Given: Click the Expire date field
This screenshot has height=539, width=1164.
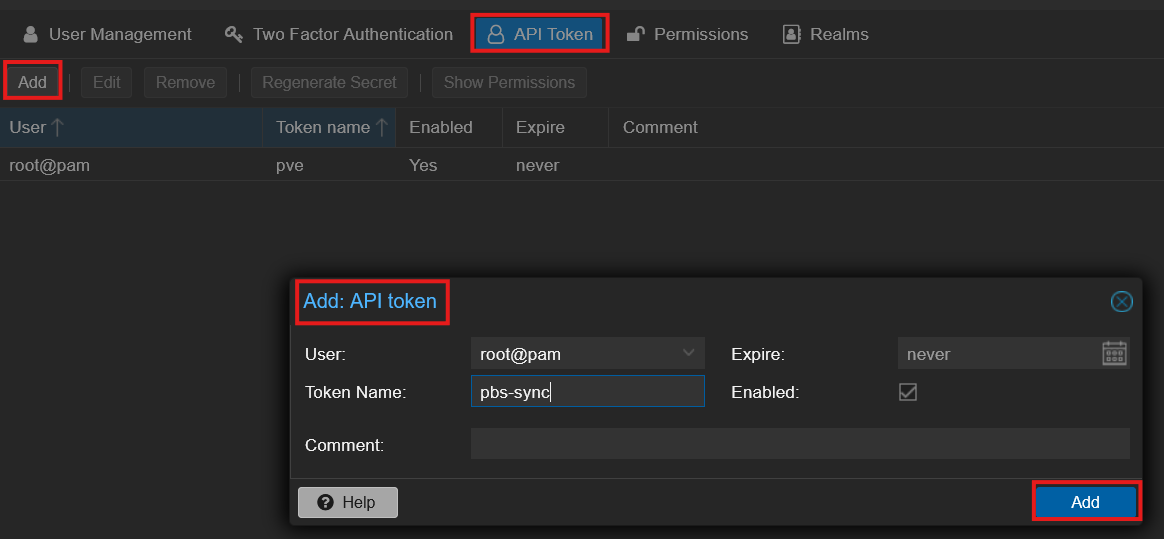Looking at the screenshot, I should [999, 353].
